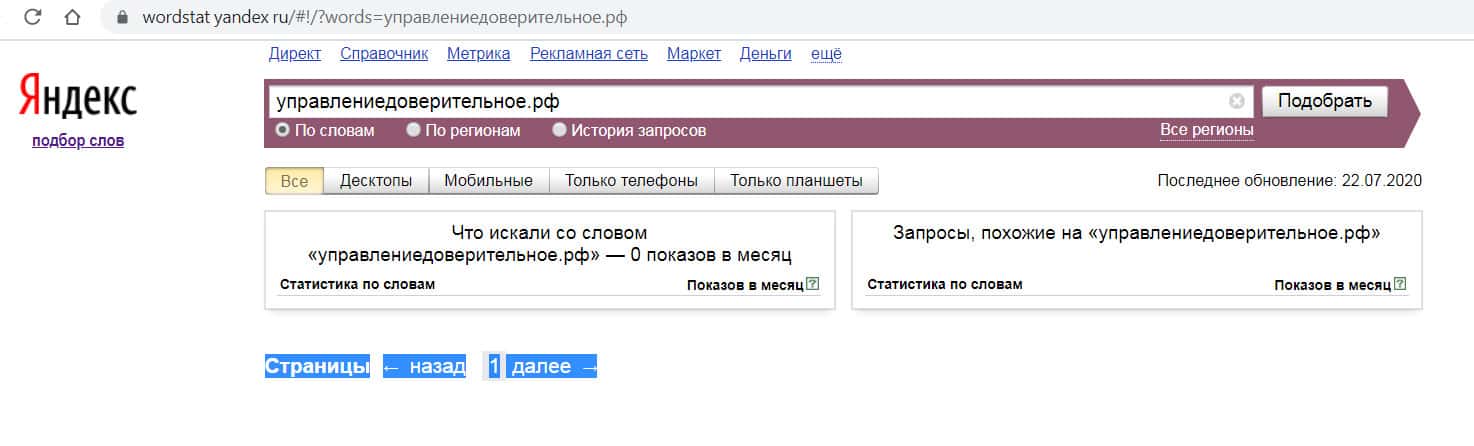This screenshot has width=1474, height=446.
Task: Open the Деньги link
Action: pyautogui.click(x=766, y=54)
